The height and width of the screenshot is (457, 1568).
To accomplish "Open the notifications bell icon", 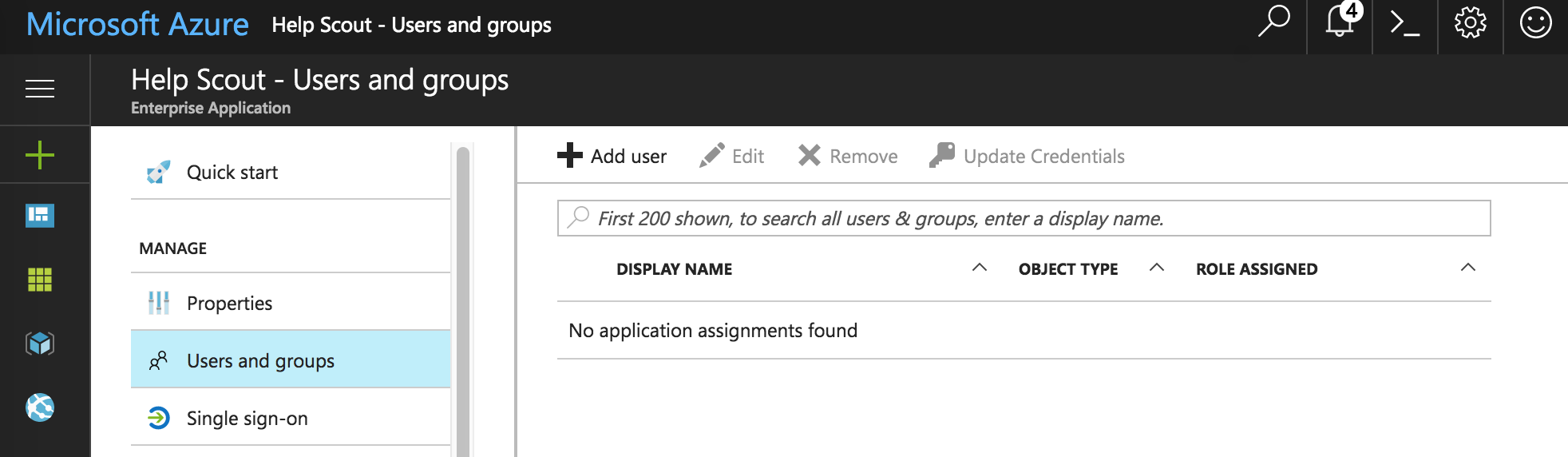I will pos(1340,22).
